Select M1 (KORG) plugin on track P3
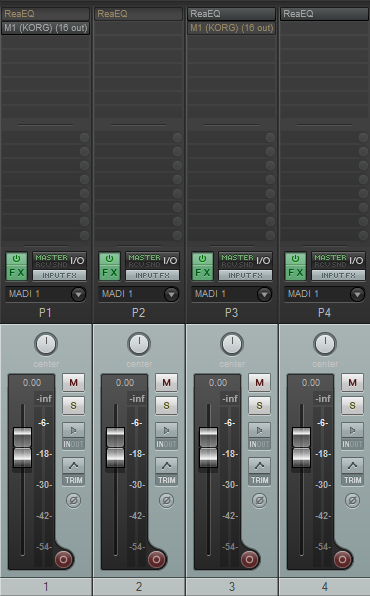 (232, 28)
